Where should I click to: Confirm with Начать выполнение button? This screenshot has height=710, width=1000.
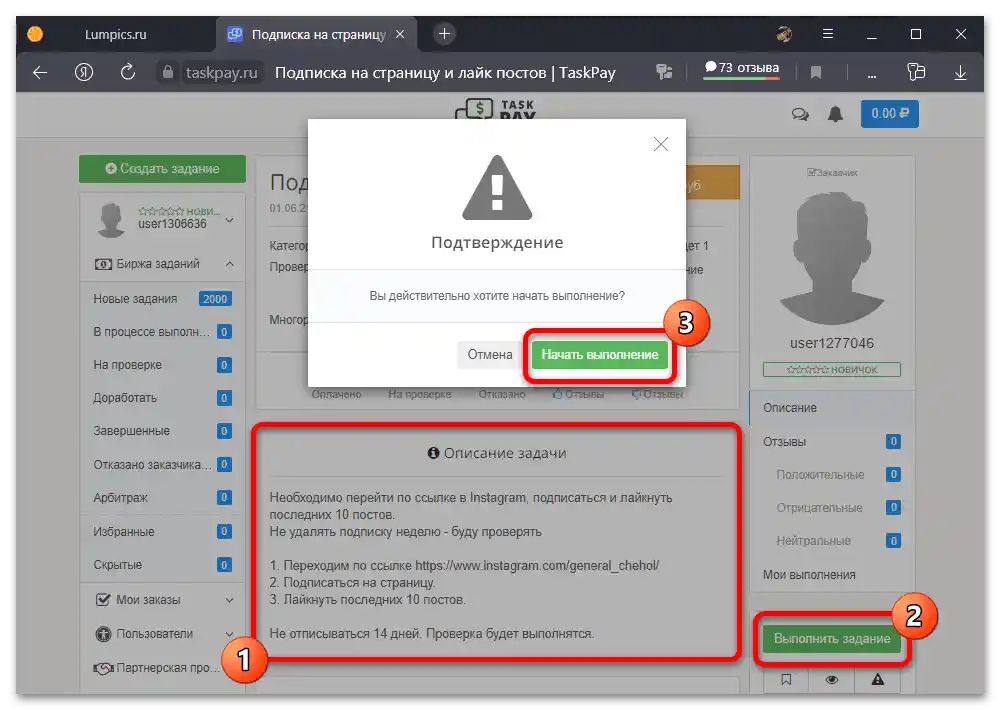click(599, 355)
